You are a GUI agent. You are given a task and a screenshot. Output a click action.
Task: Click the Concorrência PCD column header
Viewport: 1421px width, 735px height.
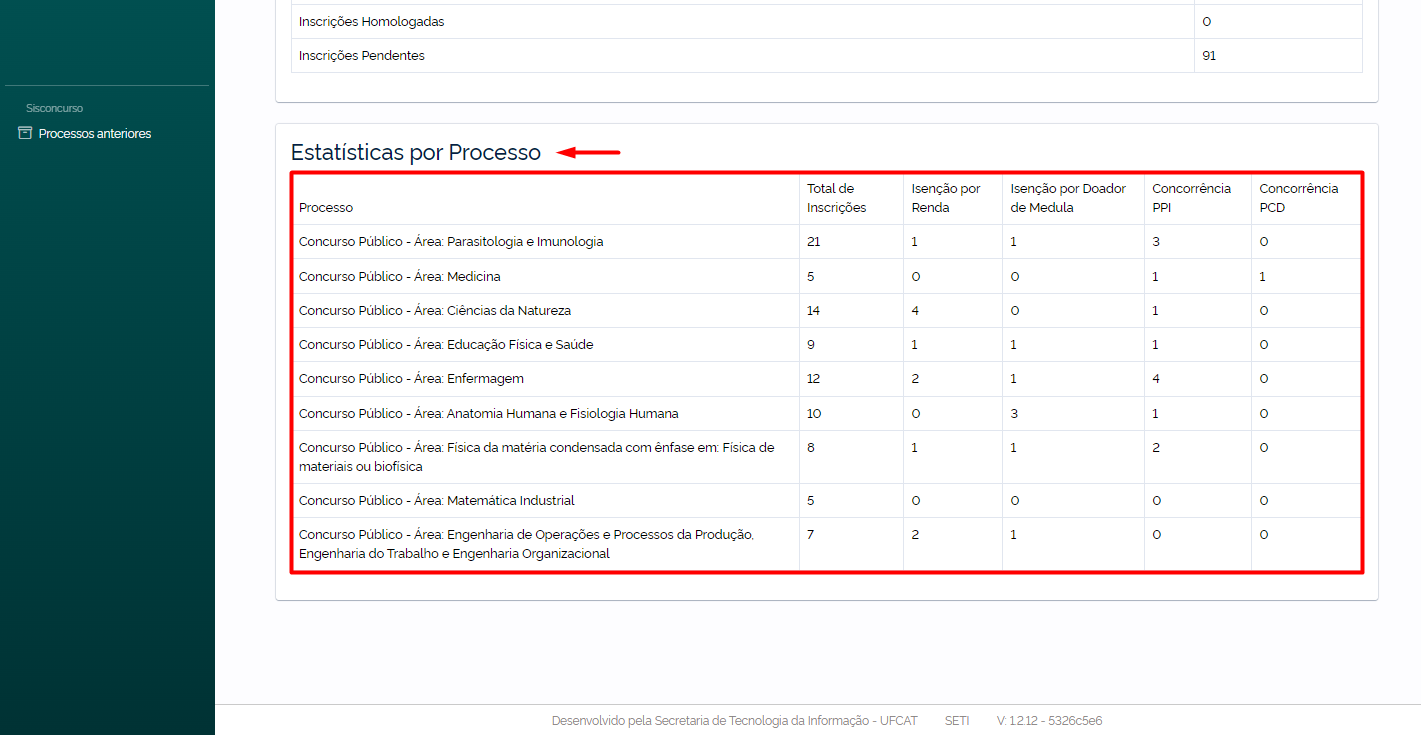tap(1298, 198)
